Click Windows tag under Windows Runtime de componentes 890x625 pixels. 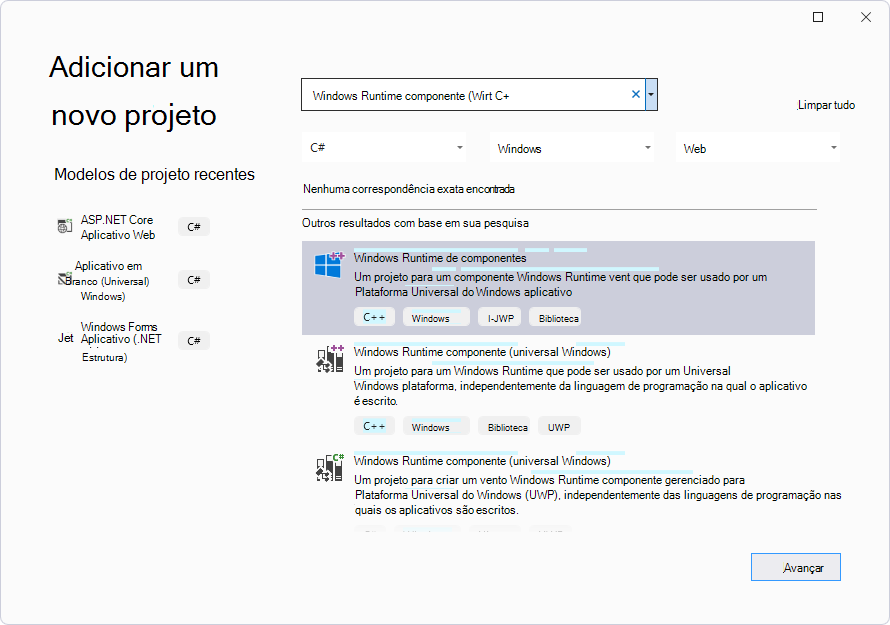(x=436, y=318)
